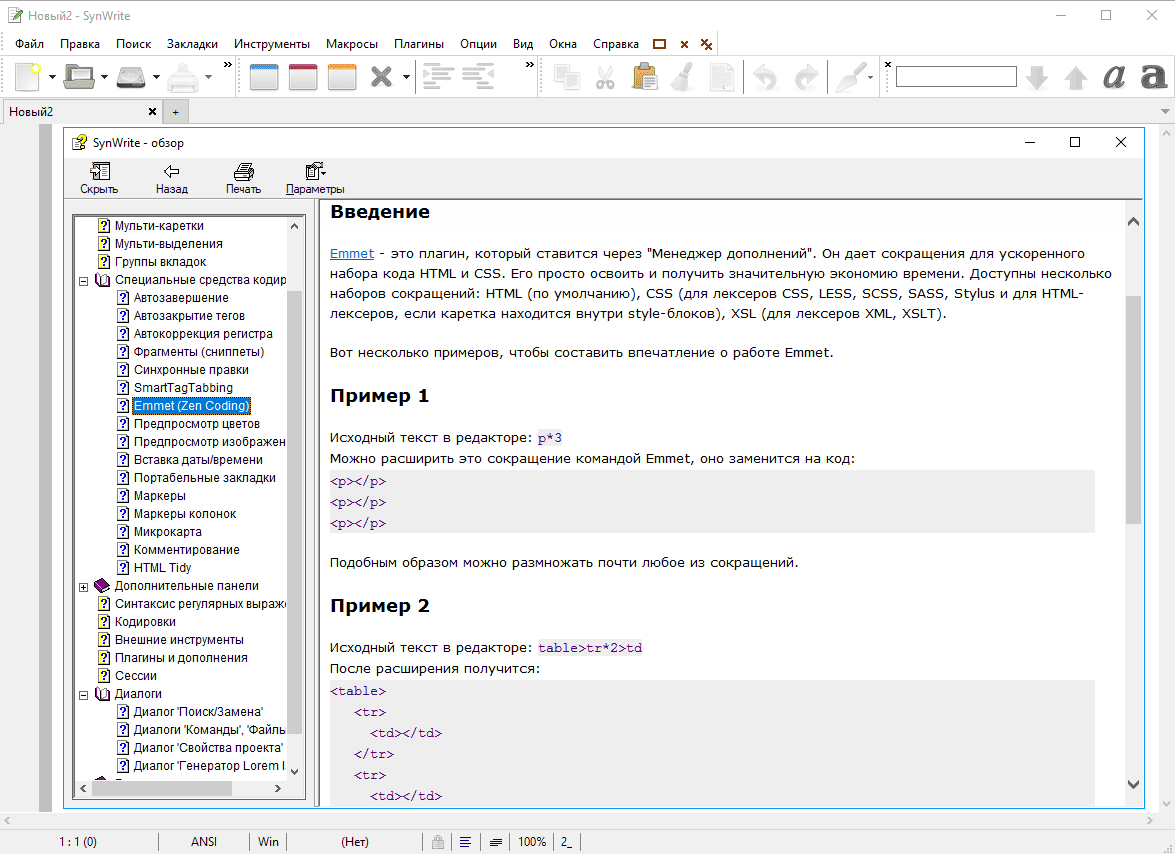
Task: Click the Назад back button
Action: click(x=172, y=178)
